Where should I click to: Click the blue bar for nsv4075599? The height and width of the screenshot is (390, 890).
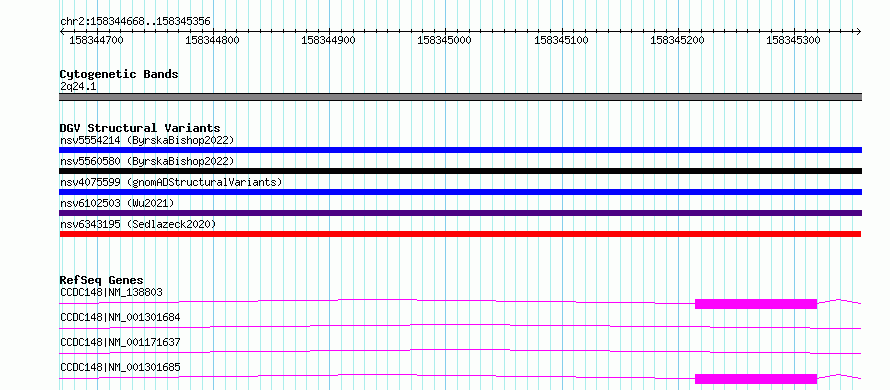(x=460, y=192)
